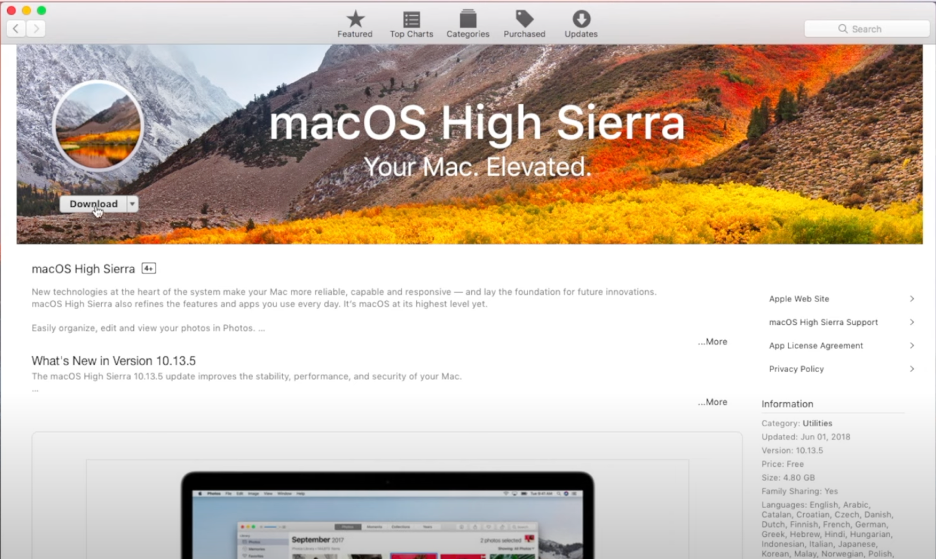Viewport: 936px width, 560px height.
Task: Open the macOS High Sierra Support link
Action: tap(823, 322)
